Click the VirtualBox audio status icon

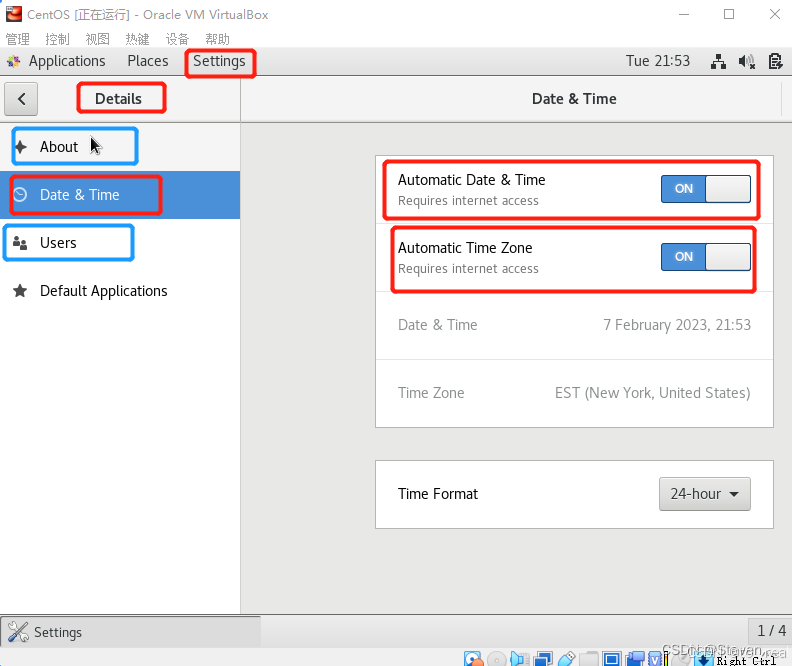coord(520,658)
